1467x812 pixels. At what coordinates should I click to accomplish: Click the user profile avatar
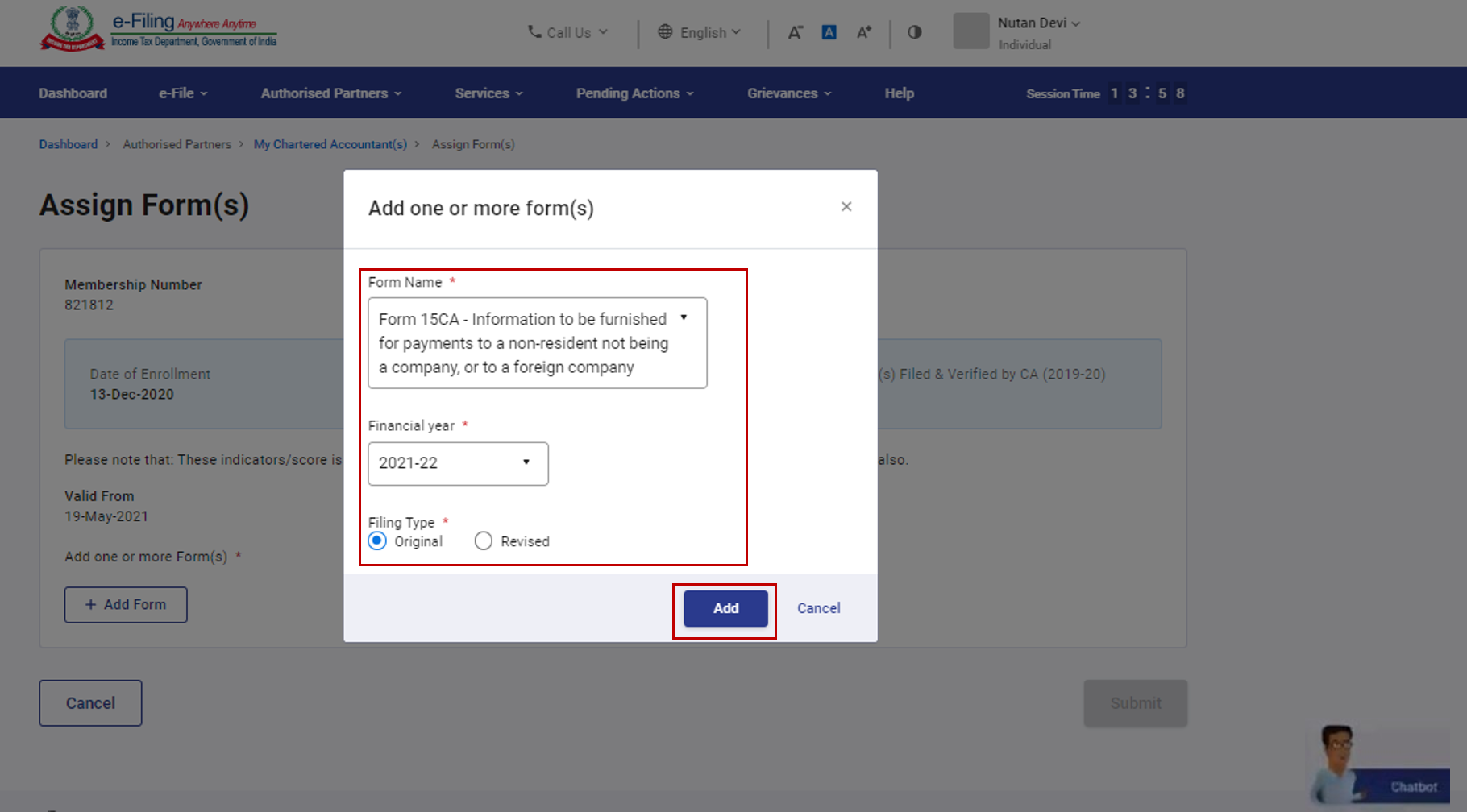tap(970, 31)
